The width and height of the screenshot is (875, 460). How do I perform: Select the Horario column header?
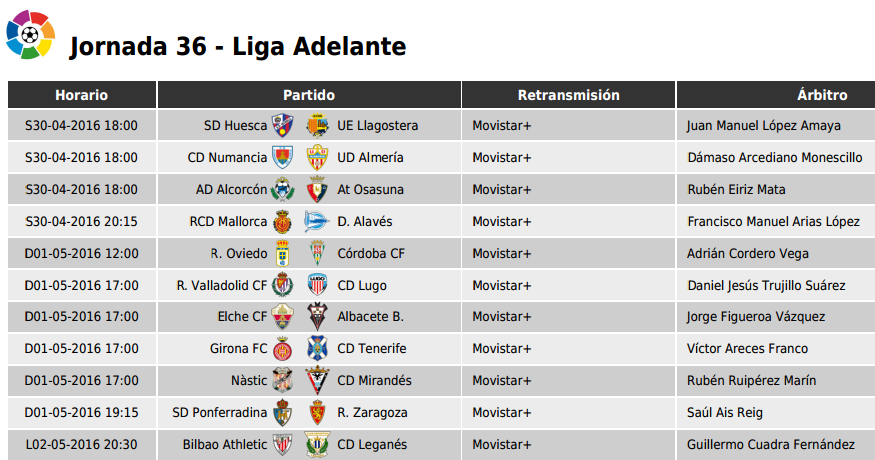tap(81, 95)
